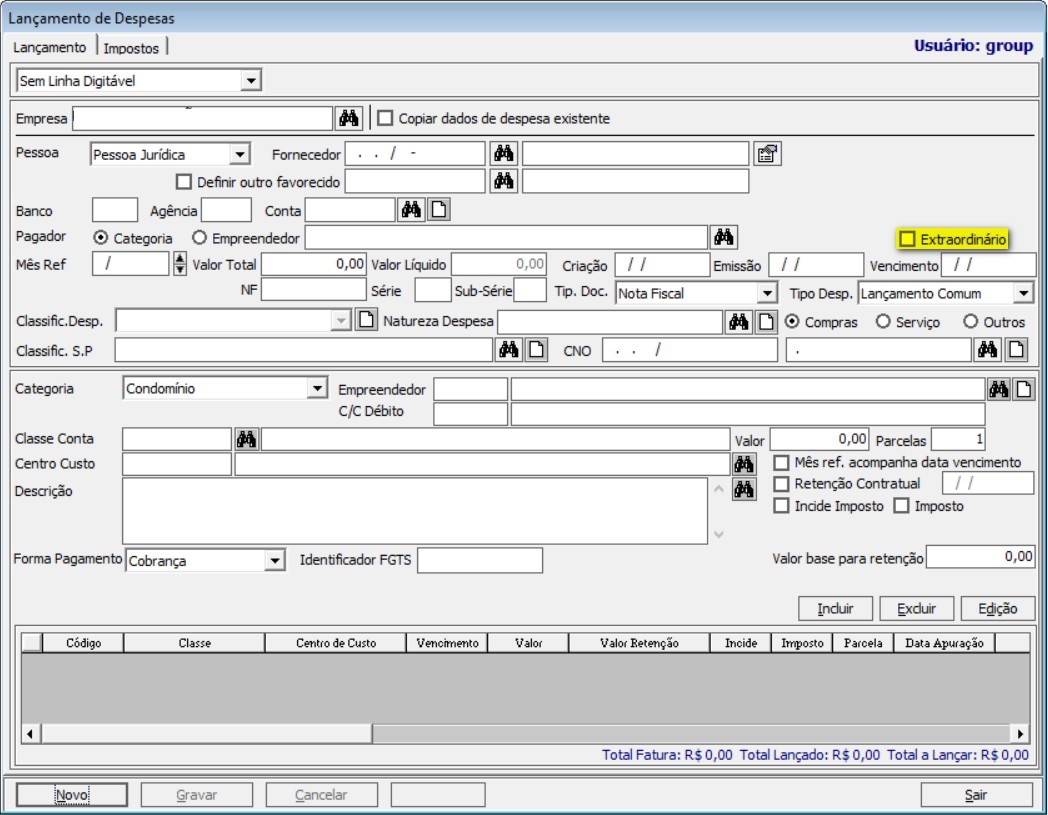Add new Classific.Desp. using page icon
1048x815 pixels.
tap(366, 320)
